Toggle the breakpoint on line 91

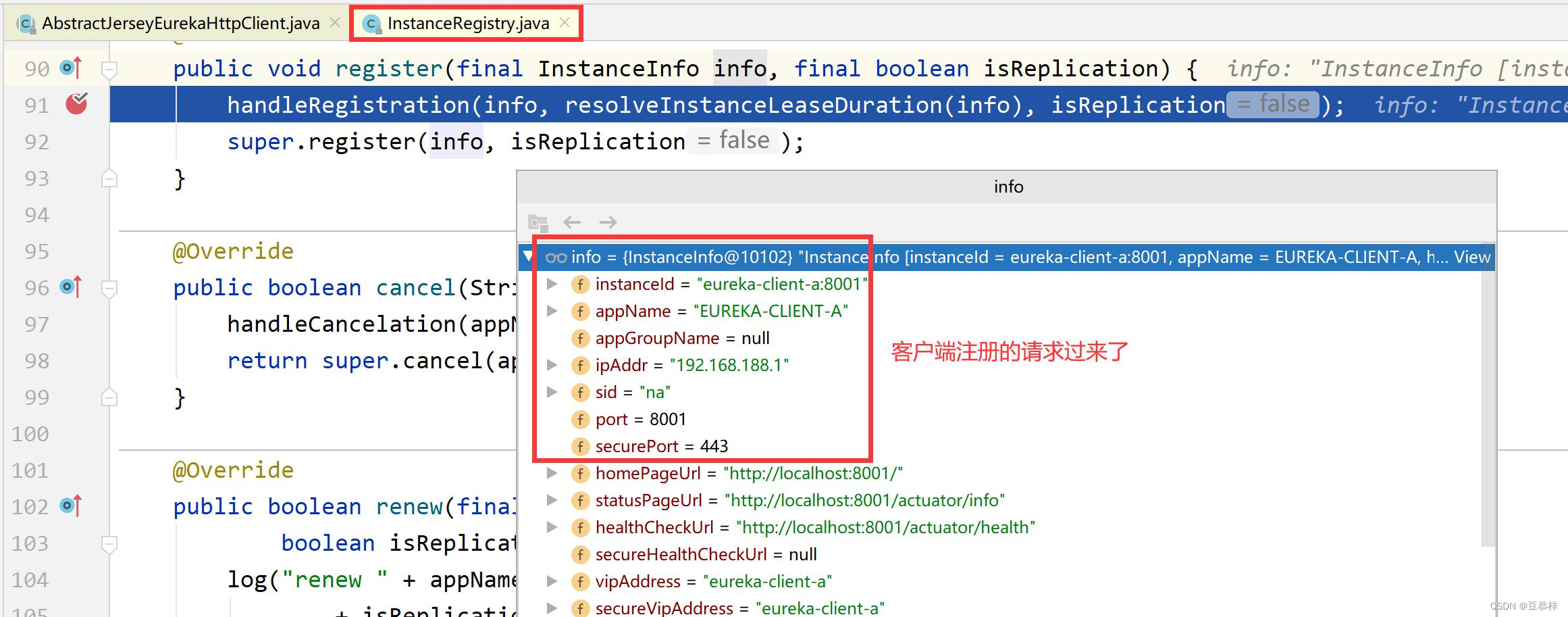pyautogui.click(x=76, y=103)
